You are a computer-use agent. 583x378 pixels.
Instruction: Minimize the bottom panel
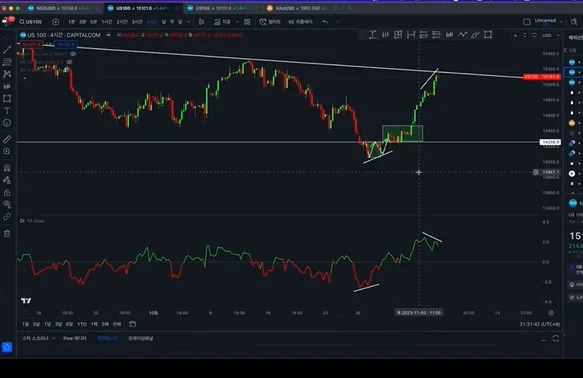pos(543,339)
